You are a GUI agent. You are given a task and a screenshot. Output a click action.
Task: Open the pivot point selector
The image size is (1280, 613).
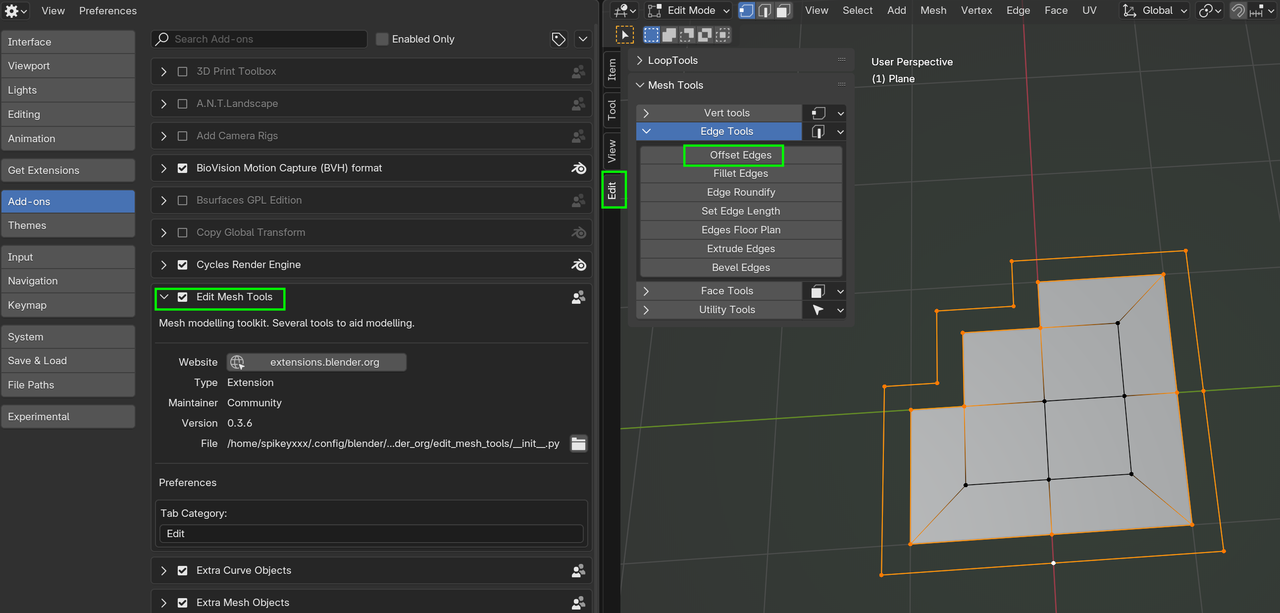coord(1211,11)
